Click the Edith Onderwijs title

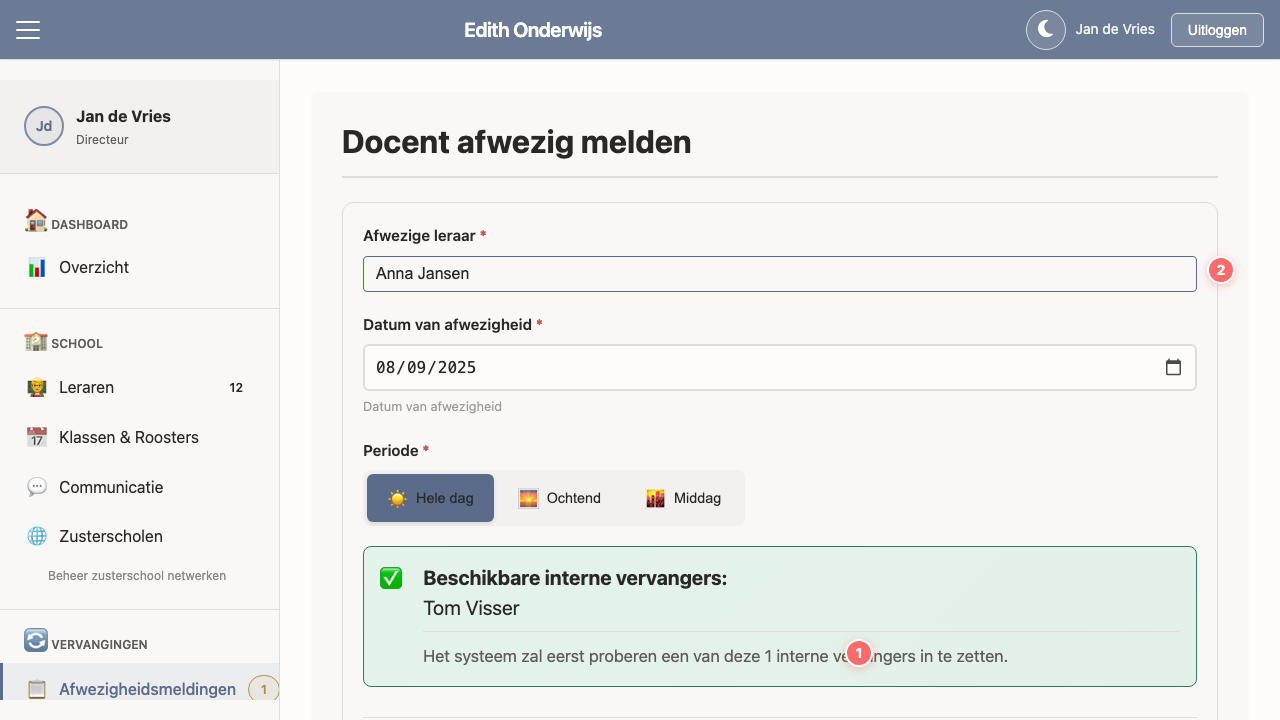(533, 30)
